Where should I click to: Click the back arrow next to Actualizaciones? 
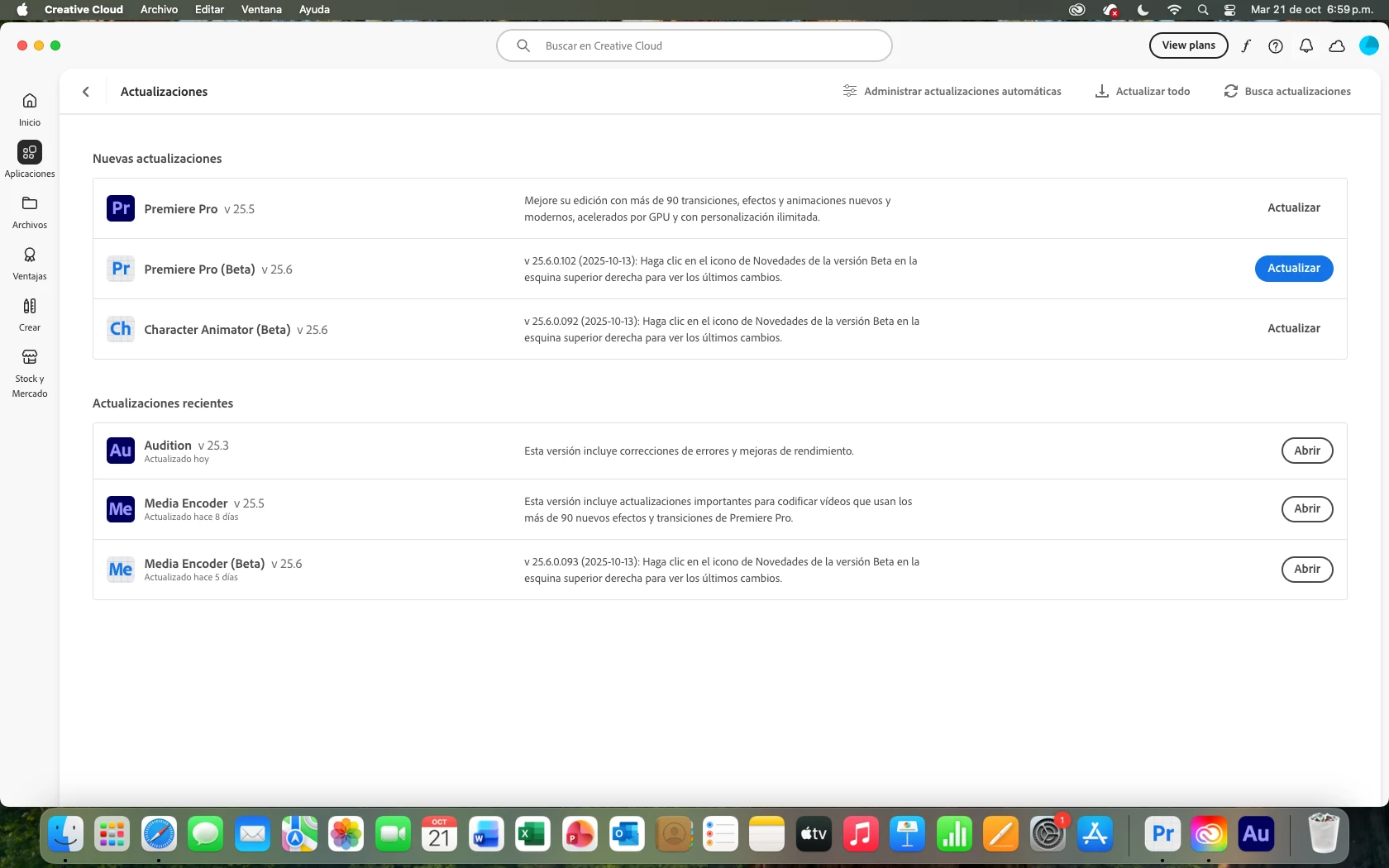click(86, 92)
